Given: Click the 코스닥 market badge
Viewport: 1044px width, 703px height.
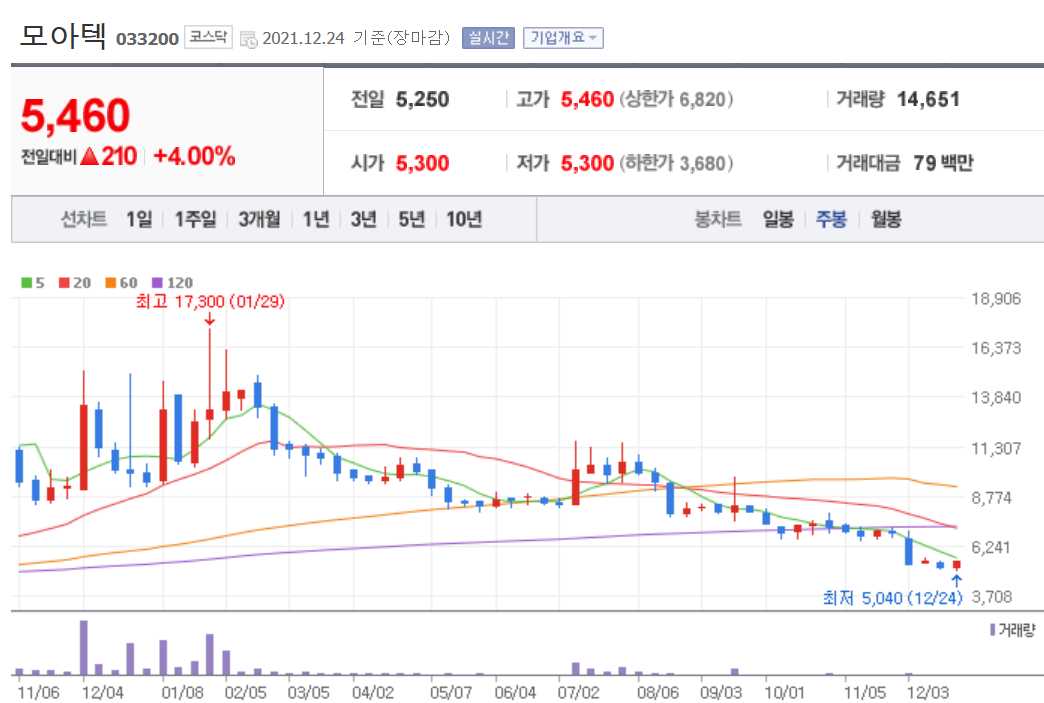Looking at the screenshot, I should [x=210, y=36].
